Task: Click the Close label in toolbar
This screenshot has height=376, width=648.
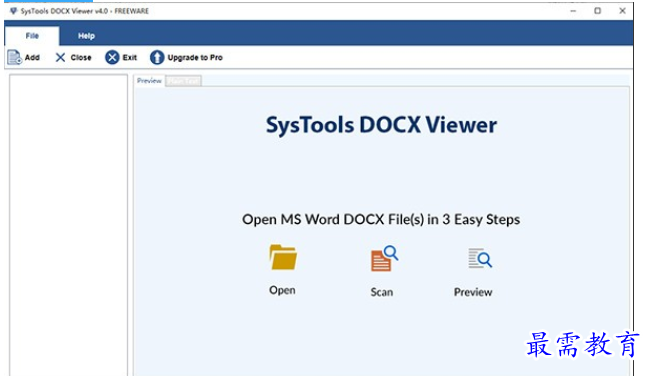Action: pyautogui.click(x=81, y=57)
